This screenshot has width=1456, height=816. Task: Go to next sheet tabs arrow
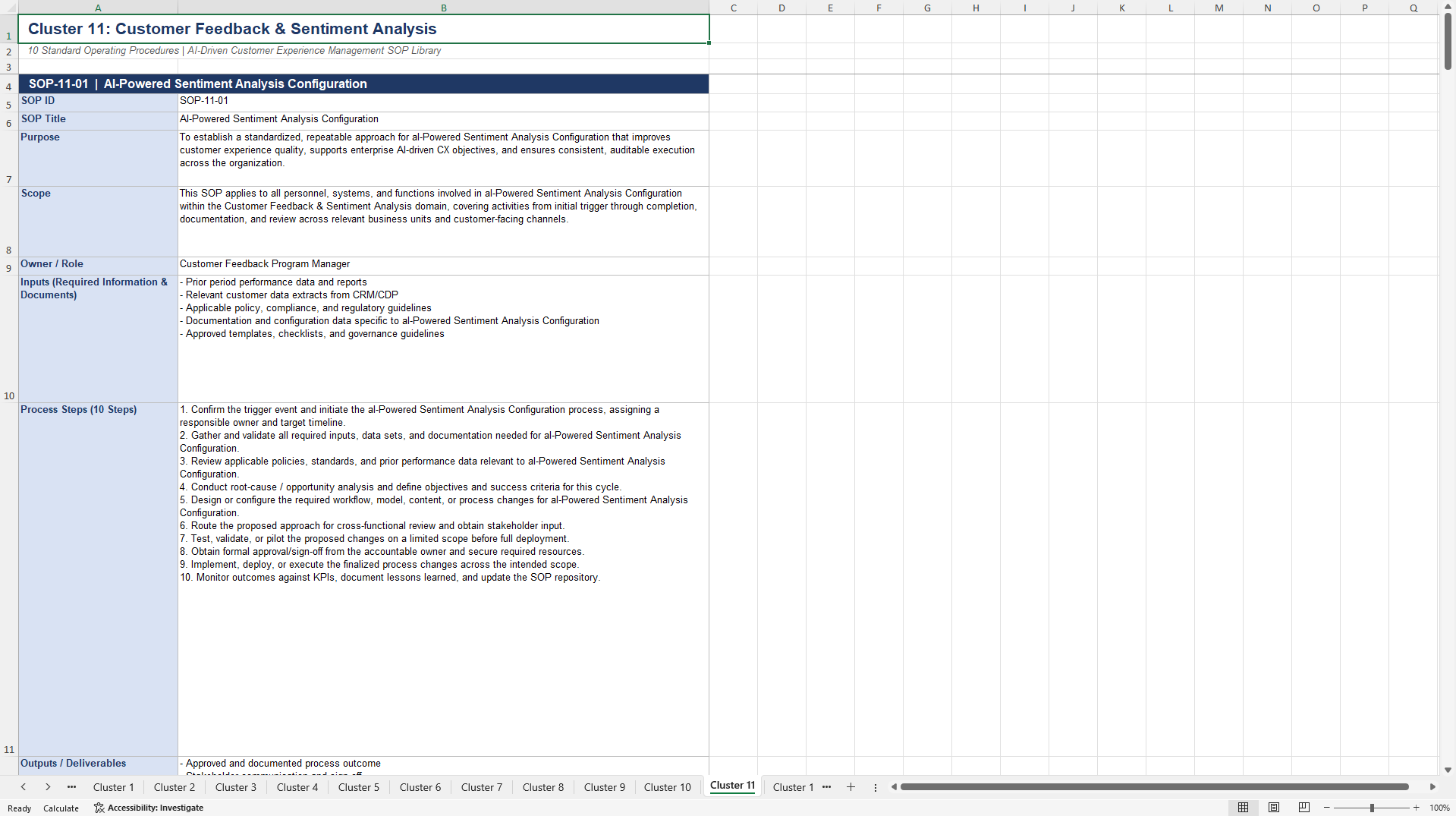point(48,787)
